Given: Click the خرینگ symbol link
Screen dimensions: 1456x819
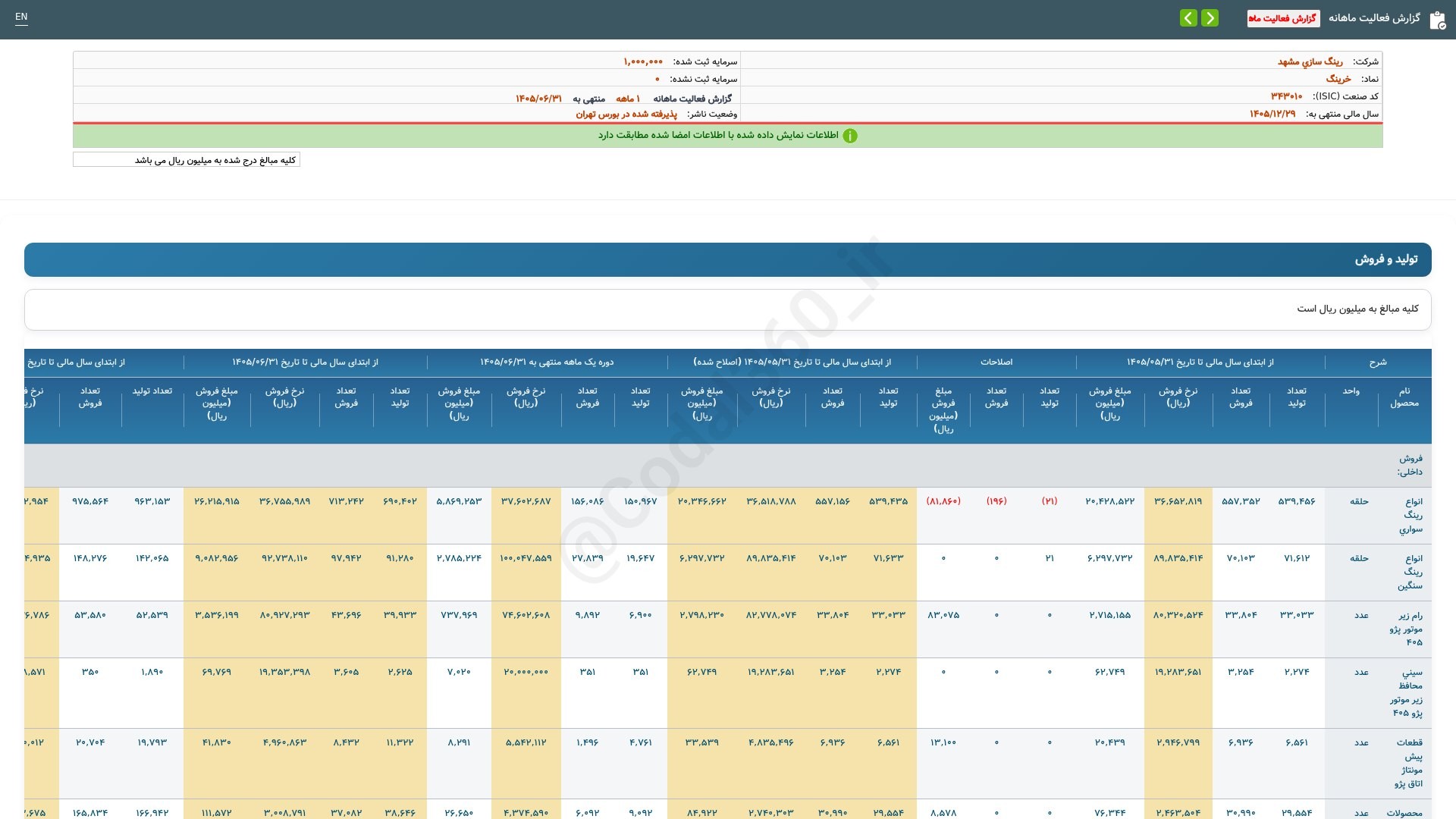Looking at the screenshot, I should tap(1338, 79).
